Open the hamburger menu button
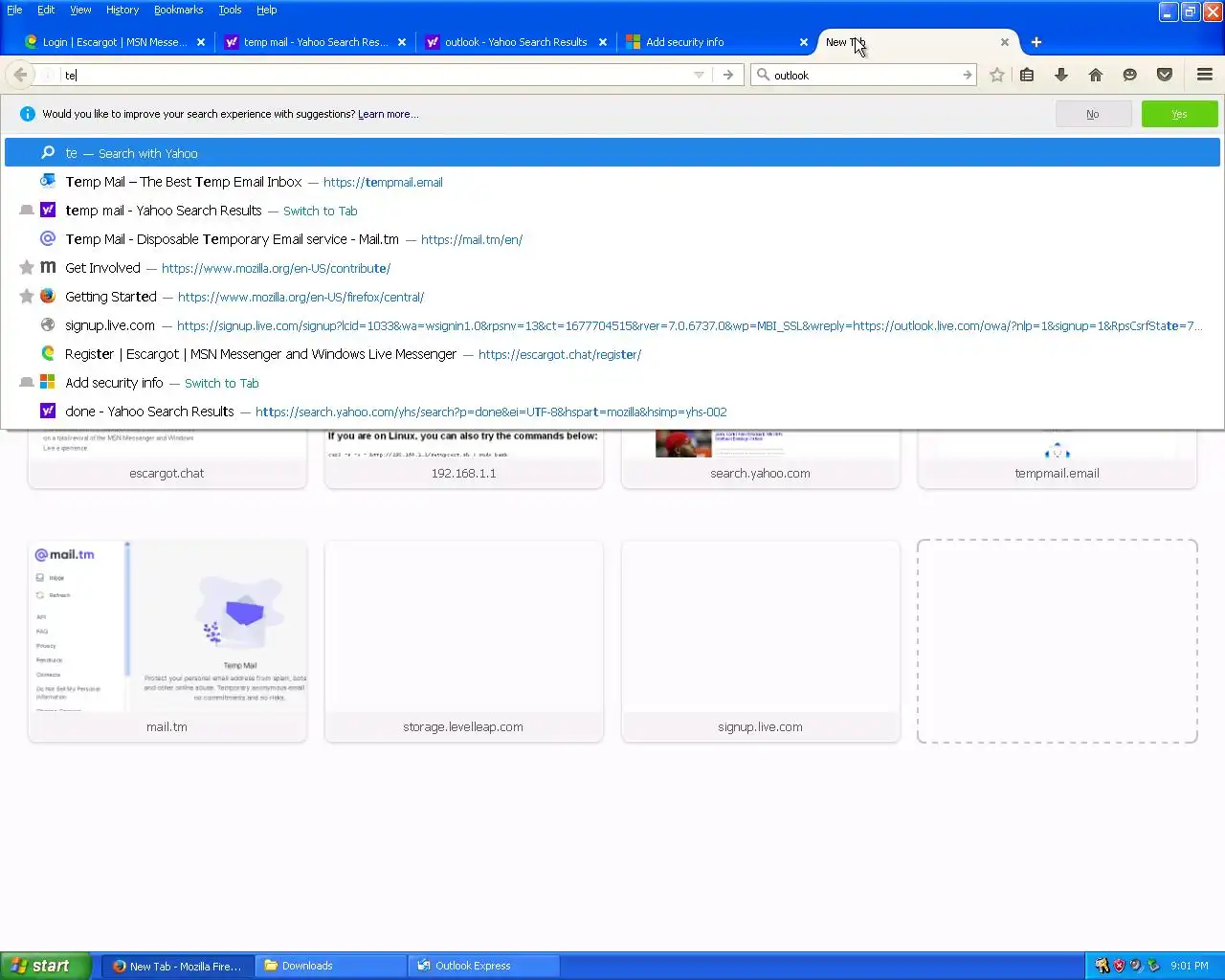 tap(1205, 75)
